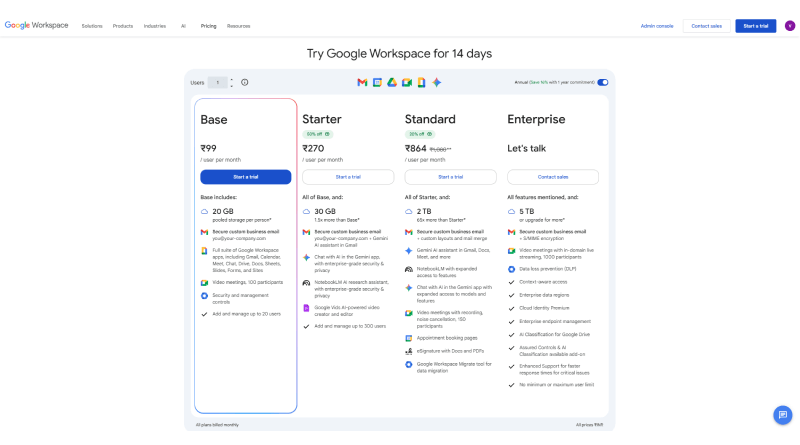The width and height of the screenshot is (800, 445).
Task: Click the Users number input field
Action: [217, 82]
